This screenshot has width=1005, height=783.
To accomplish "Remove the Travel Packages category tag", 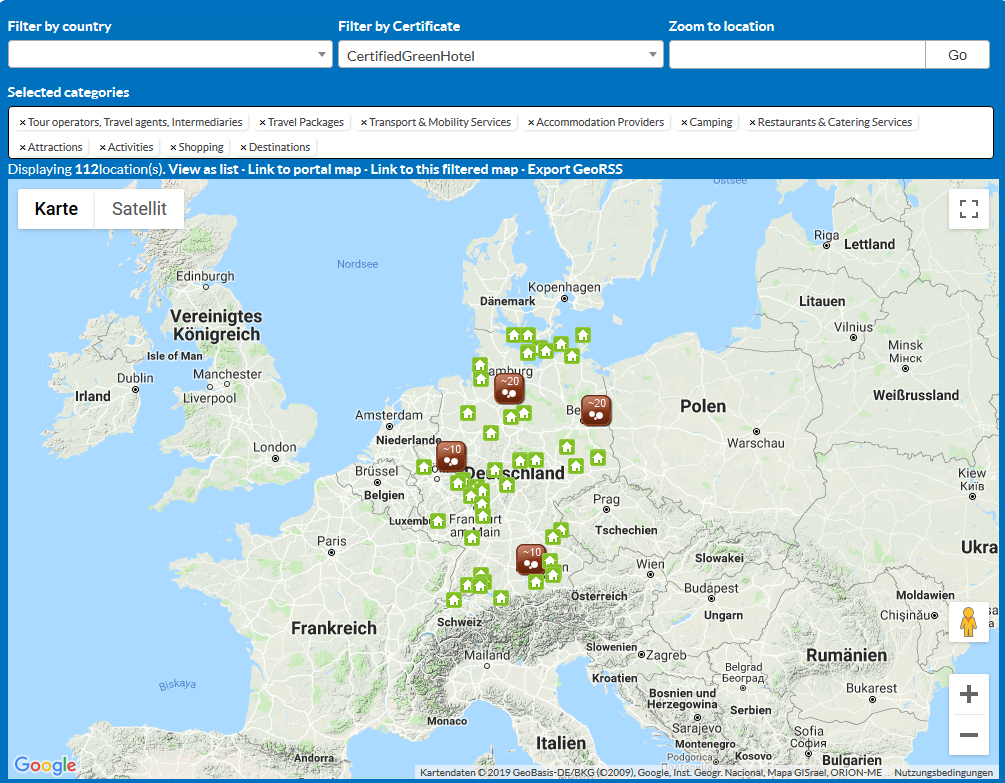I will 262,122.
